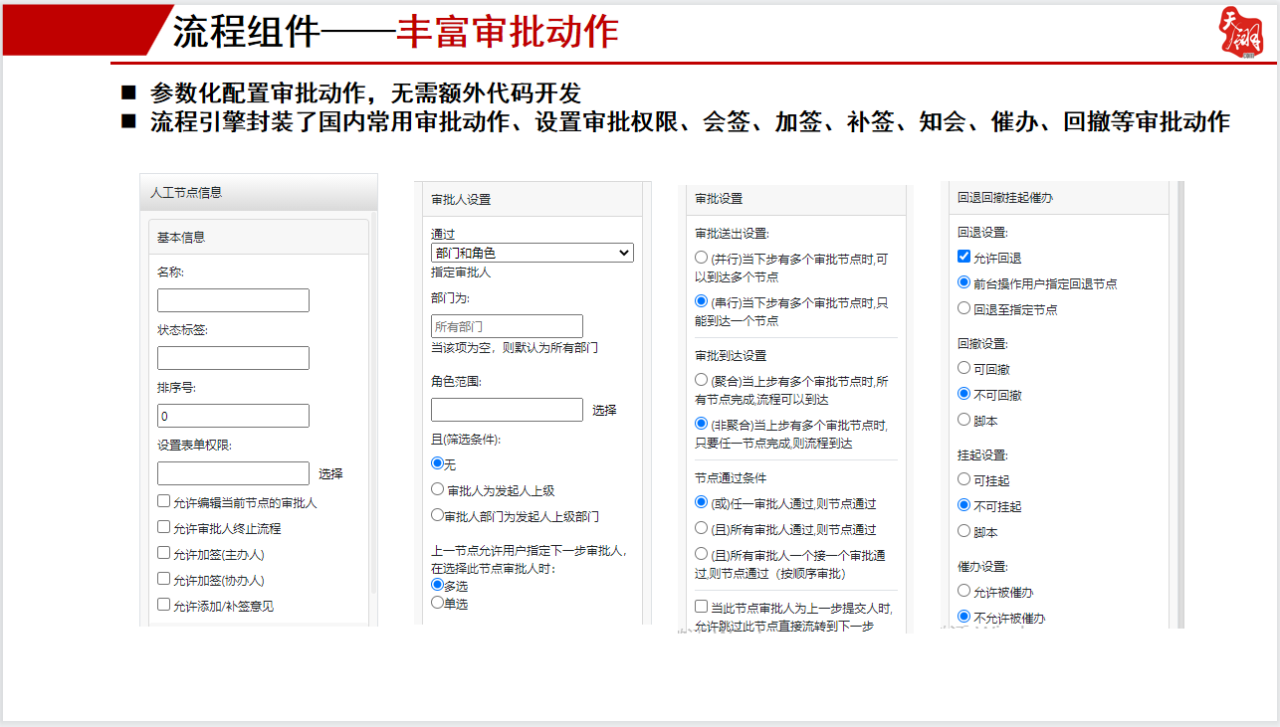Enable 允许编辑当前节点的审批人 checkbox
The image size is (1280, 727).
[163, 503]
